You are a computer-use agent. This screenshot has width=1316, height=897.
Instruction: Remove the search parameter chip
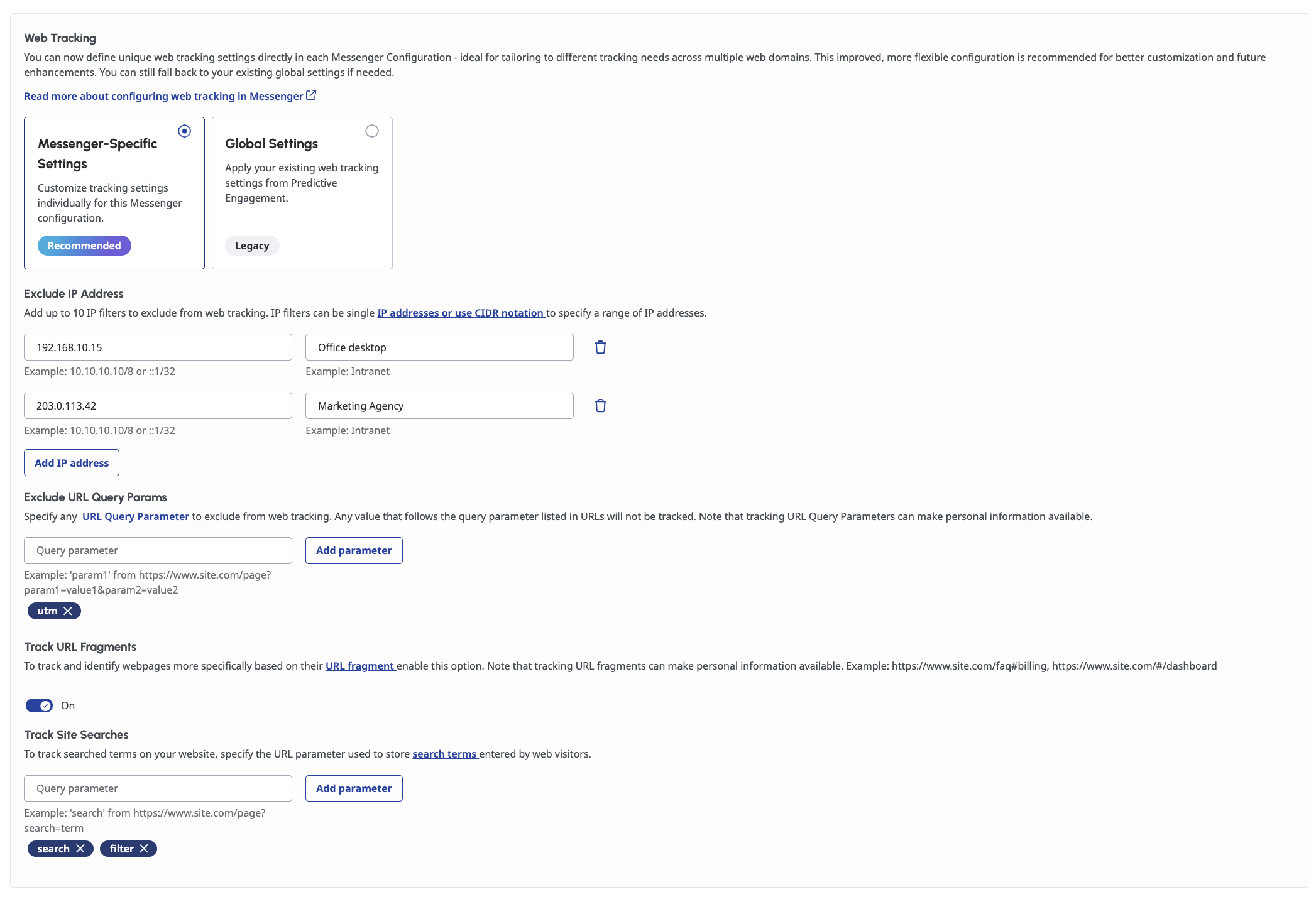[x=80, y=849]
